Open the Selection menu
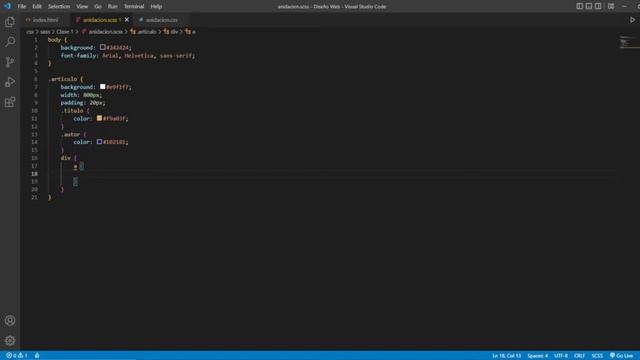 pyautogui.click(x=59, y=7)
